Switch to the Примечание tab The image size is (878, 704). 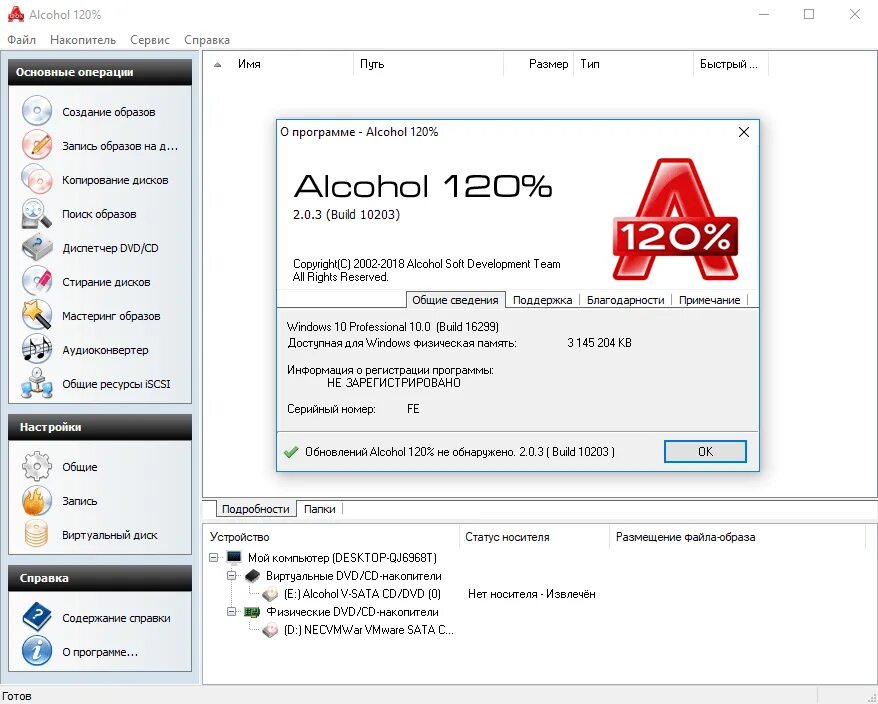tap(709, 300)
